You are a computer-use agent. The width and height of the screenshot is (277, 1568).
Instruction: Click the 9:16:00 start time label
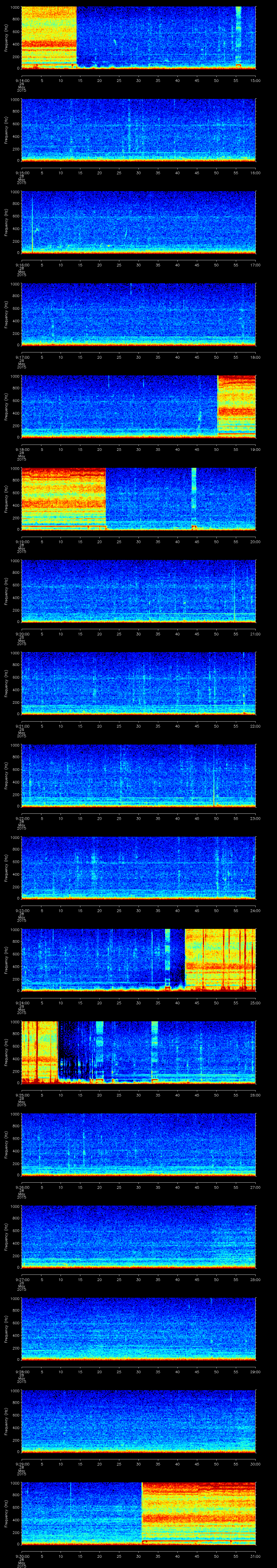[x=22, y=265]
